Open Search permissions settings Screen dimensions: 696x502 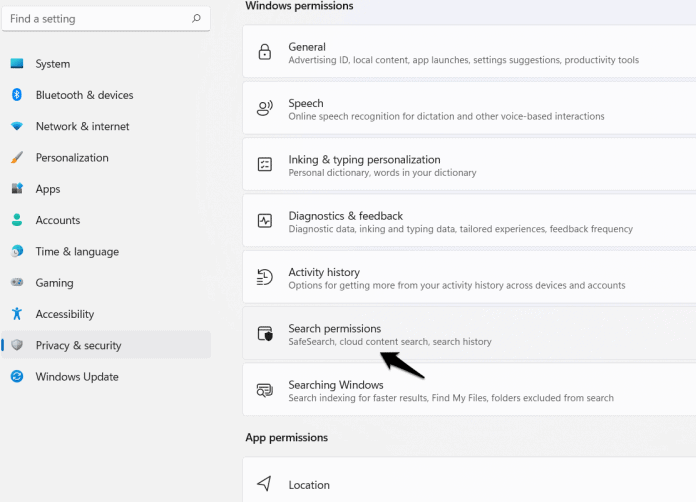pos(469,333)
